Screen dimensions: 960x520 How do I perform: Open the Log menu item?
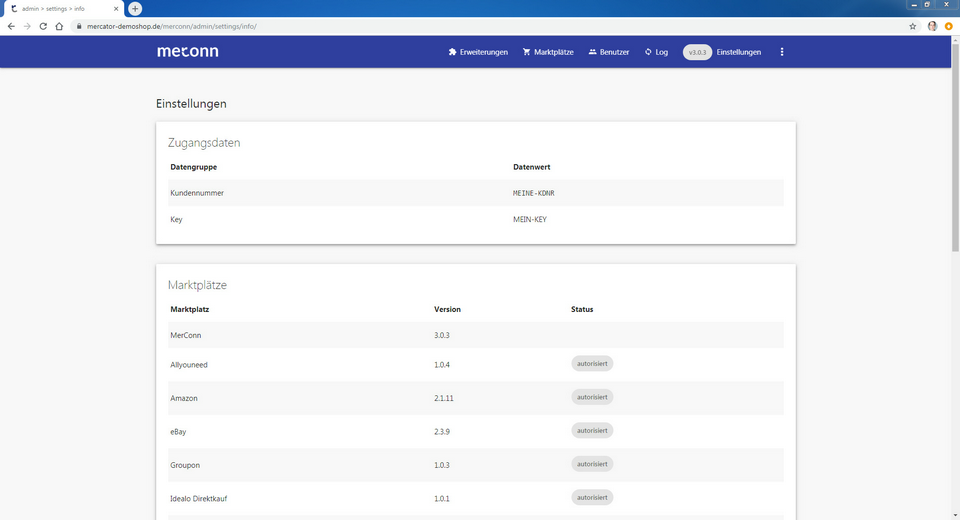pyautogui.click(x=656, y=52)
